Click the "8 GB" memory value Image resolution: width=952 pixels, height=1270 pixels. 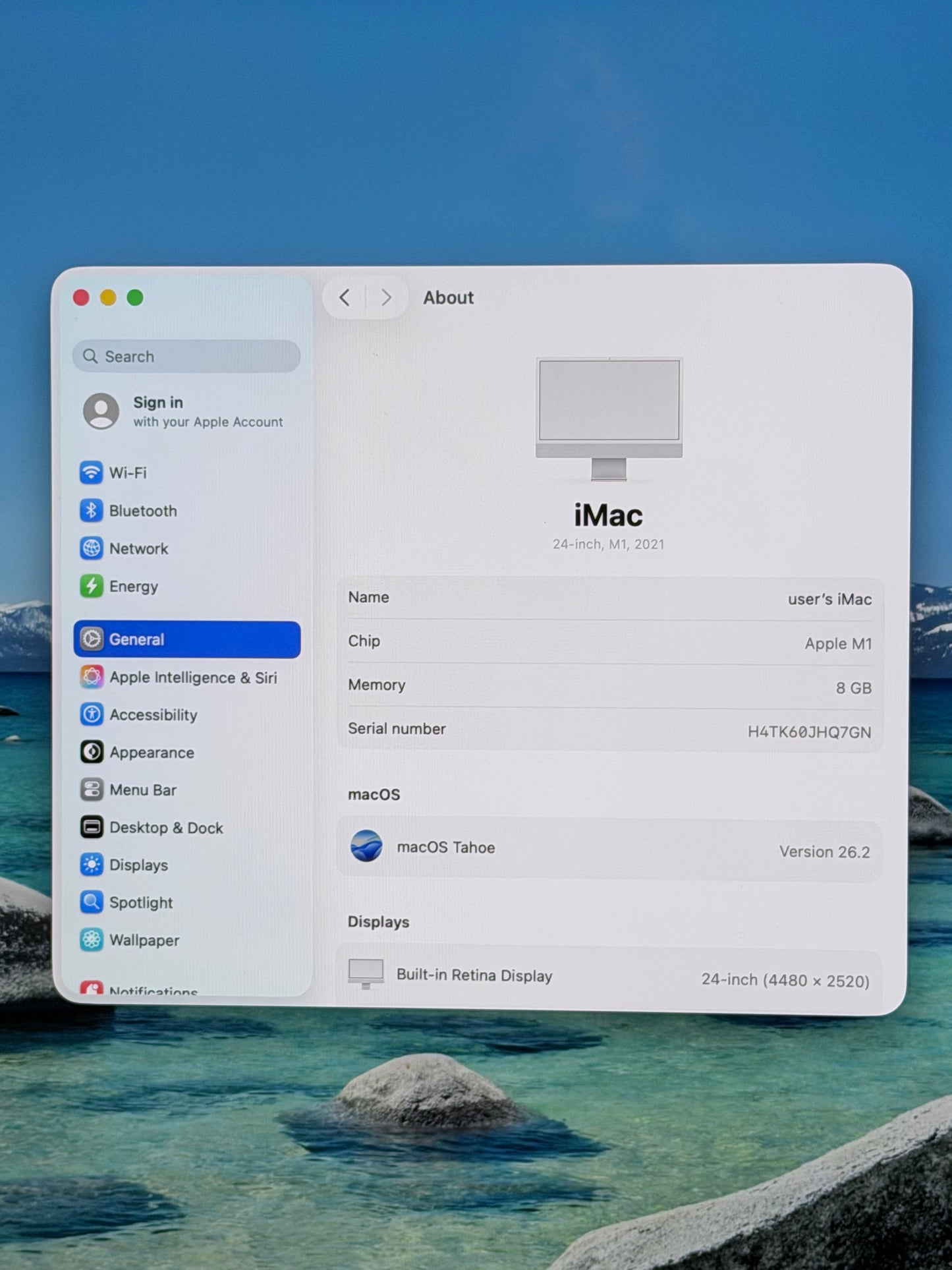[854, 688]
